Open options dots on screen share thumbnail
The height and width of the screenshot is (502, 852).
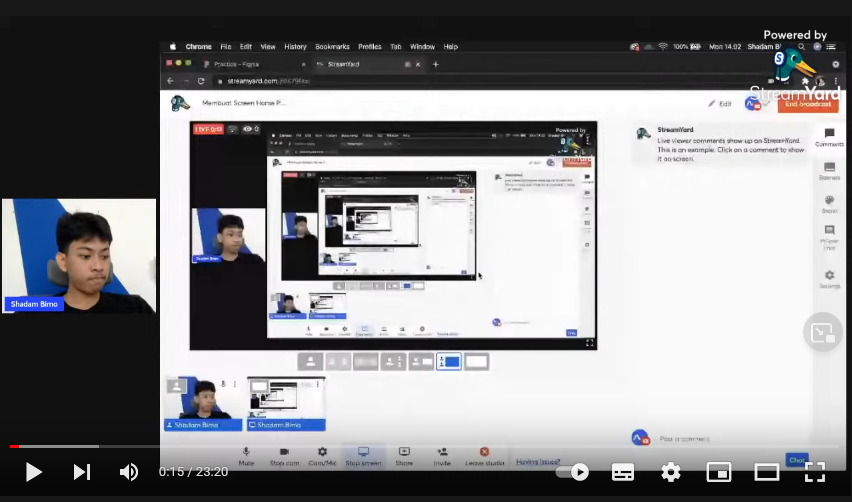318,384
